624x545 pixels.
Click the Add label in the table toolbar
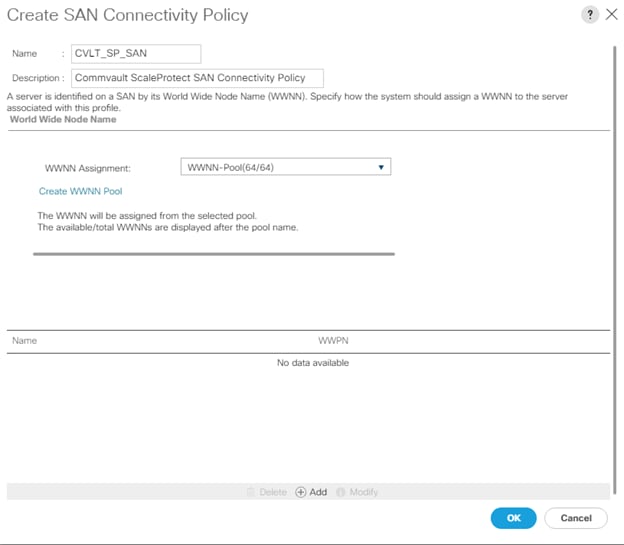tap(318, 492)
